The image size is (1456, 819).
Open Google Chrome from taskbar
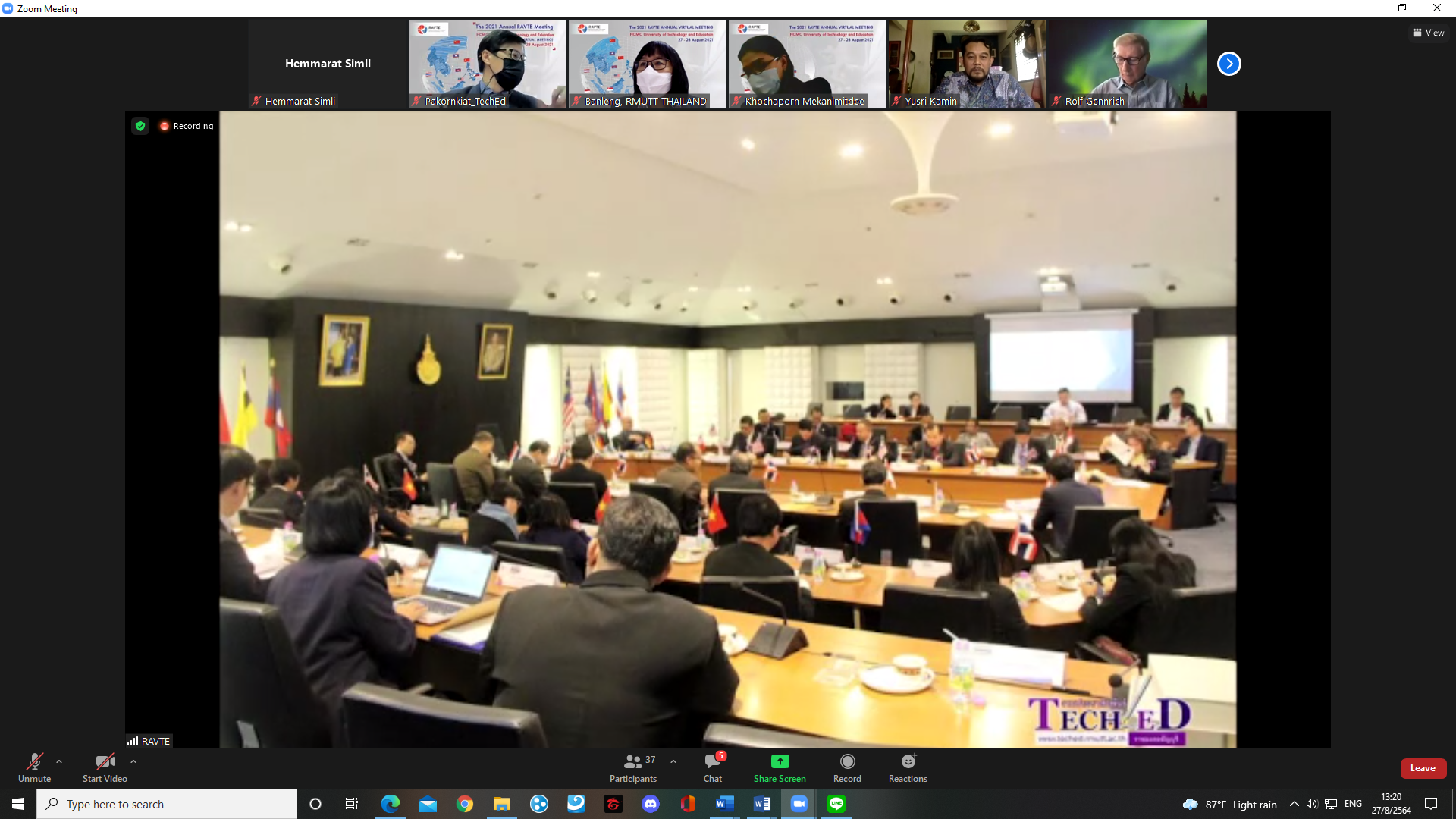click(x=465, y=804)
